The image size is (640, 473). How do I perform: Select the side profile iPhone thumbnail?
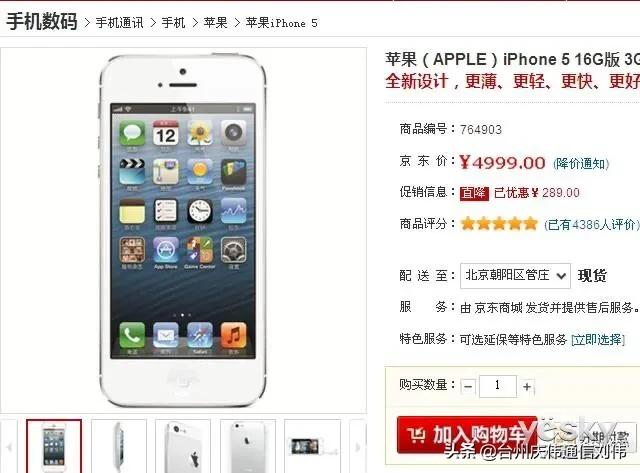[x=118, y=446]
